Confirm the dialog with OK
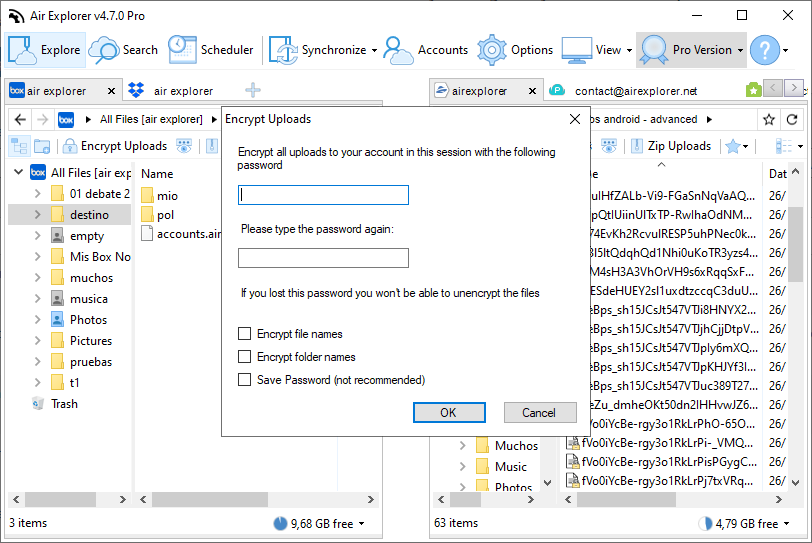812x543 pixels. pos(449,413)
